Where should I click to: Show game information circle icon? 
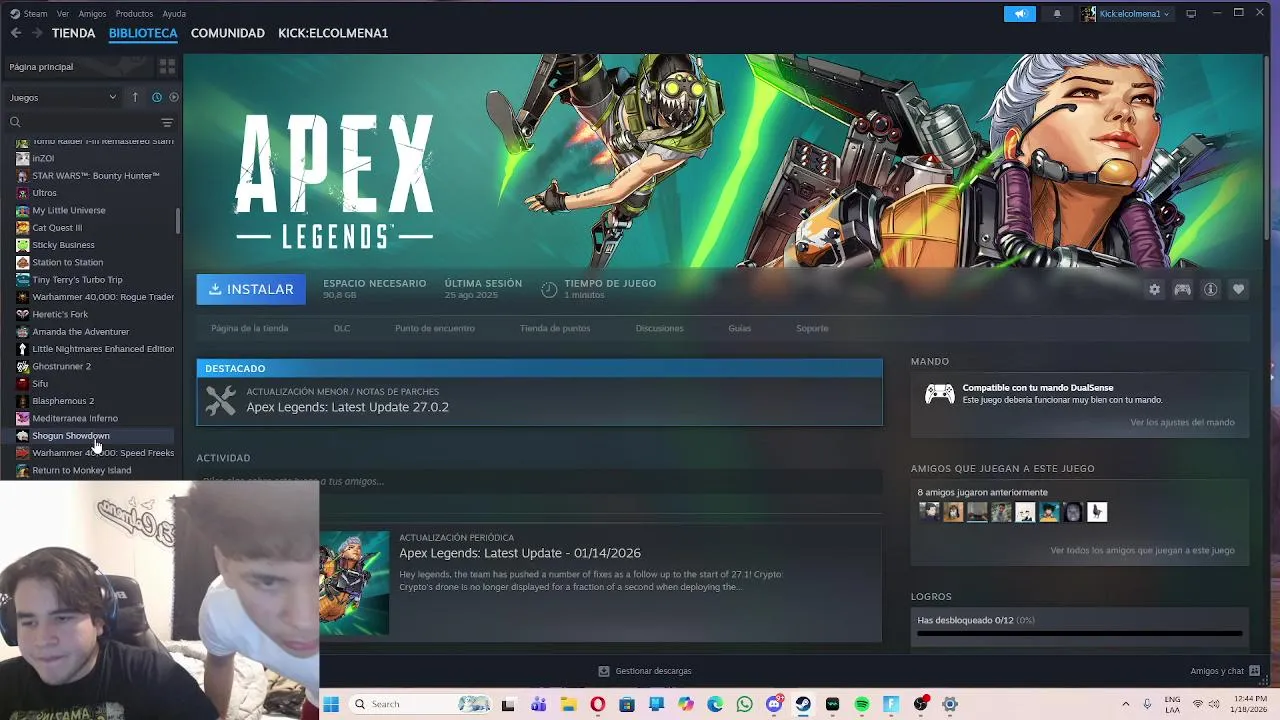tap(1210, 289)
